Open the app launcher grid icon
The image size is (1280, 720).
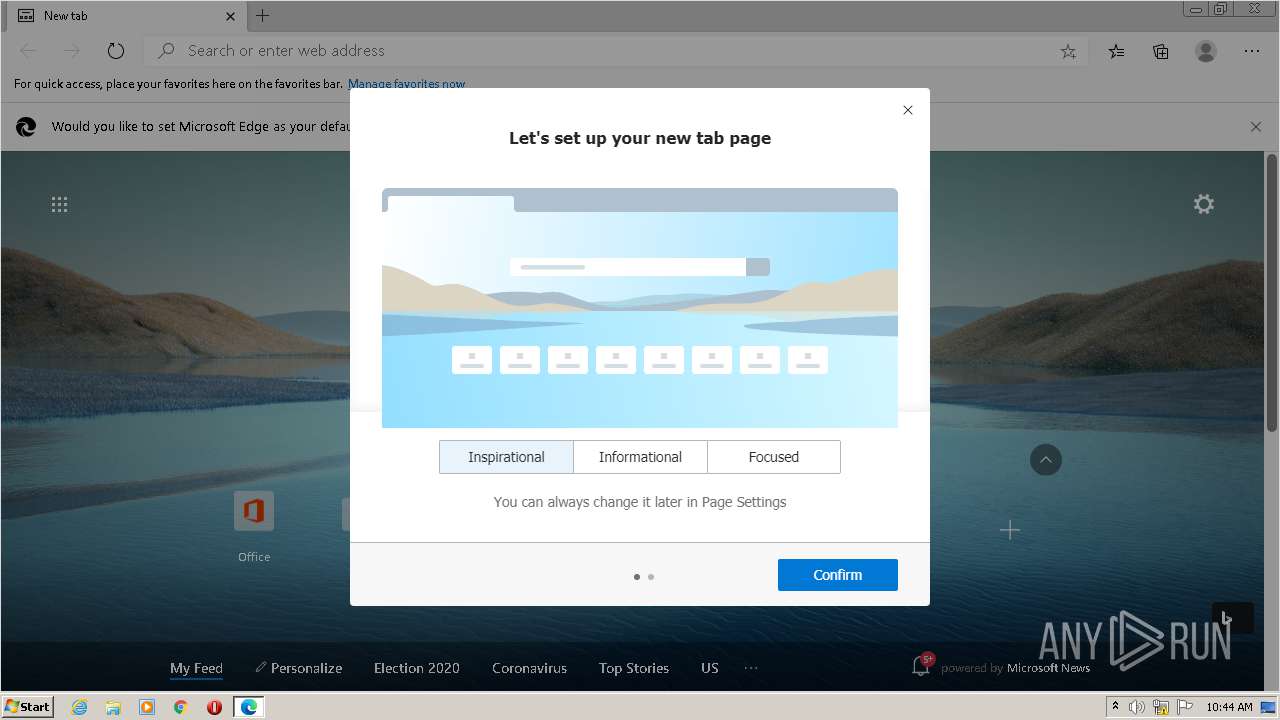(x=60, y=205)
